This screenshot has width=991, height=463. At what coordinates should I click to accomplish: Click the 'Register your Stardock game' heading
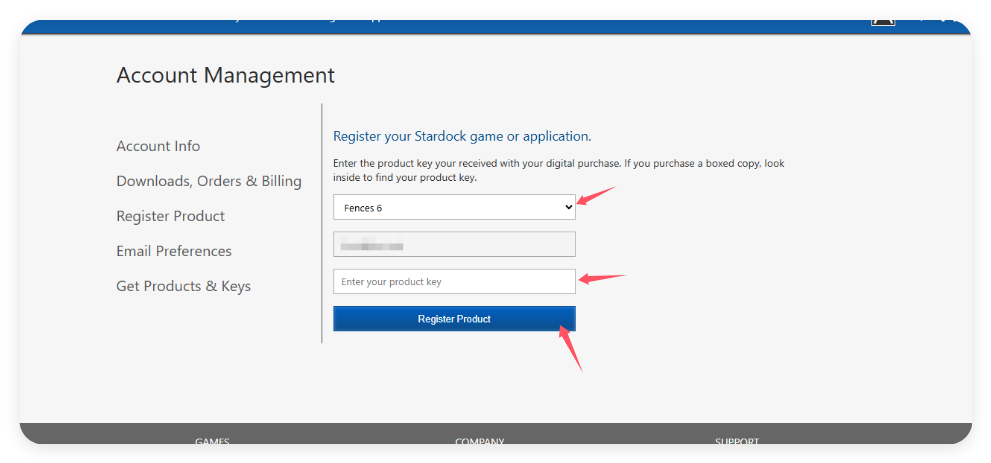pos(462,136)
